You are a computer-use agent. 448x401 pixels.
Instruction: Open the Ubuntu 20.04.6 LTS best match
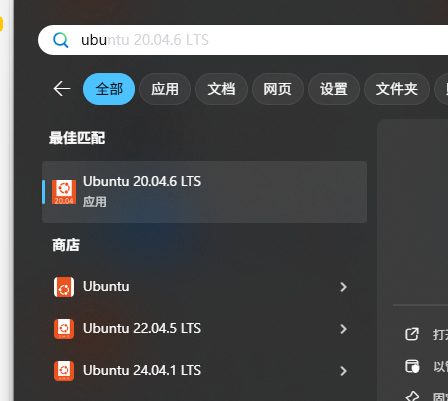(x=204, y=192)
